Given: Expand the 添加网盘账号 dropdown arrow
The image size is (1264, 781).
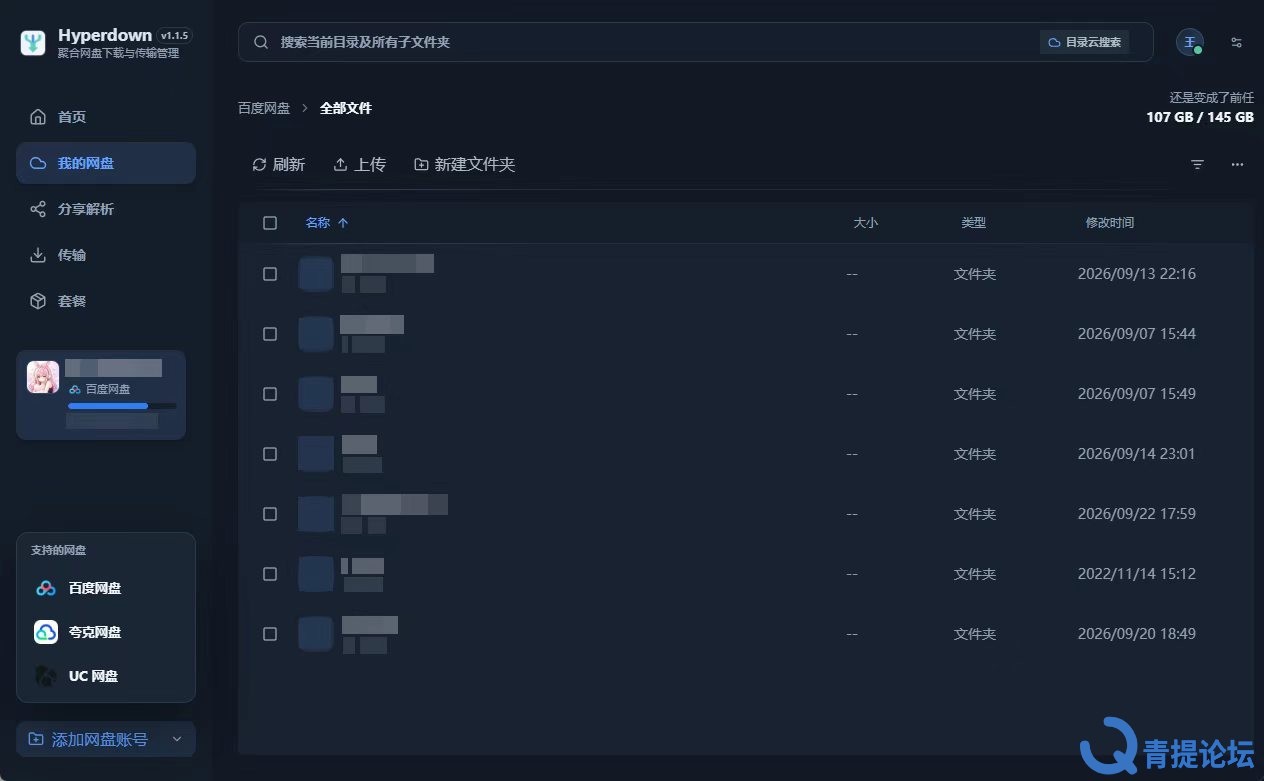Looking at the screenshot, I should tap(177, 739).
